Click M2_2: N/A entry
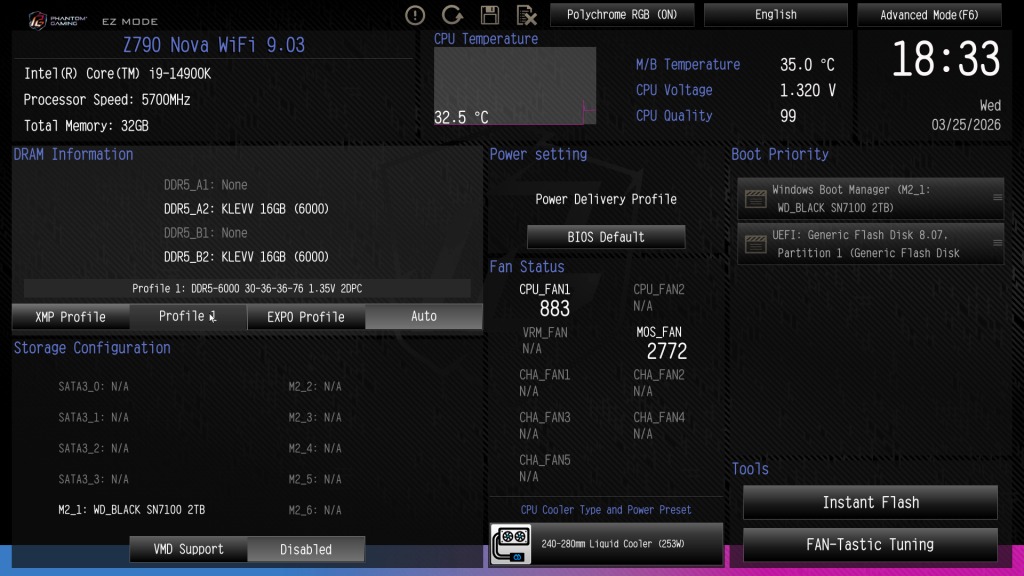 pos(315,387)
